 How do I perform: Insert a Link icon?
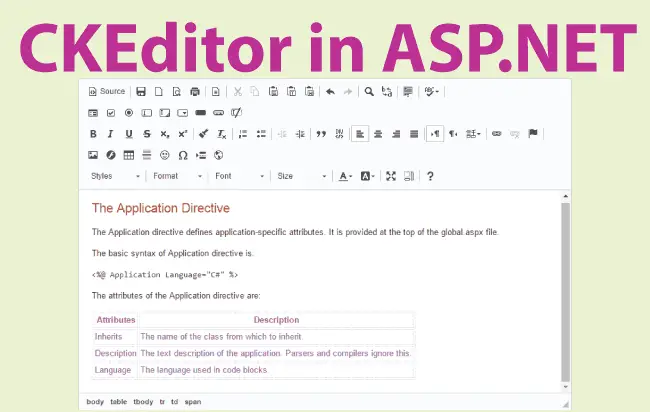click(497, 134)
